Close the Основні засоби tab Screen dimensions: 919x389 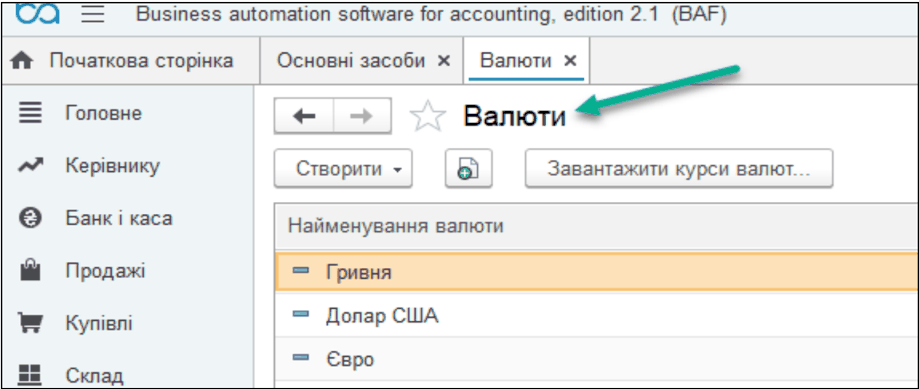point(444,60)
